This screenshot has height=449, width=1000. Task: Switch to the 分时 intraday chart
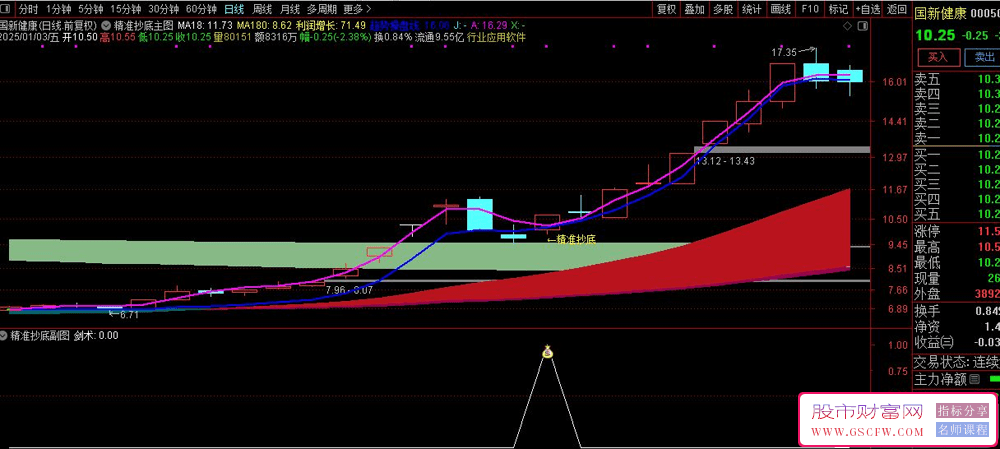point(28,9)
